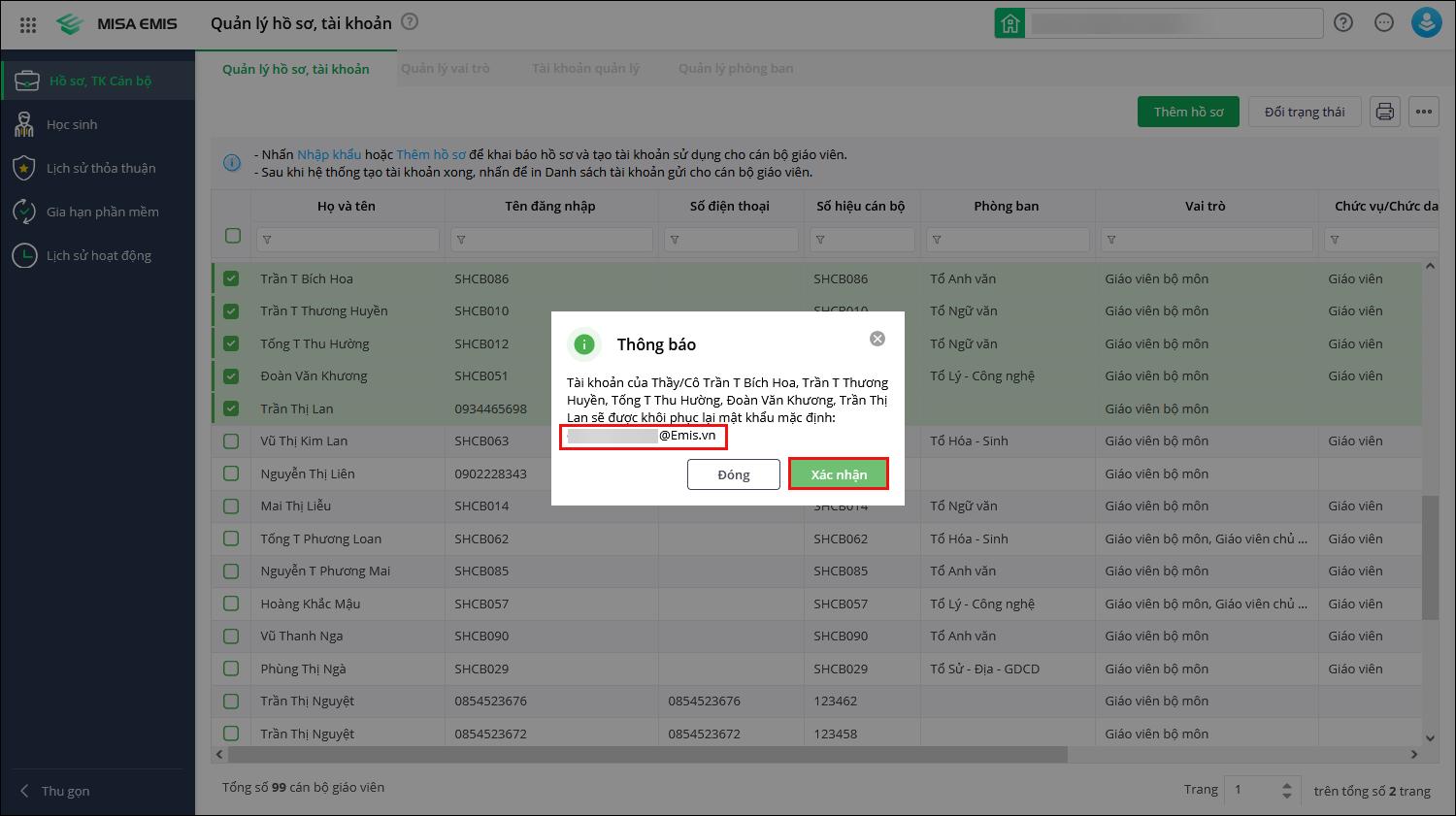Click the blue info icon in notice bar
Viewport: 1456px width, 816px height.
click(232, 163)
